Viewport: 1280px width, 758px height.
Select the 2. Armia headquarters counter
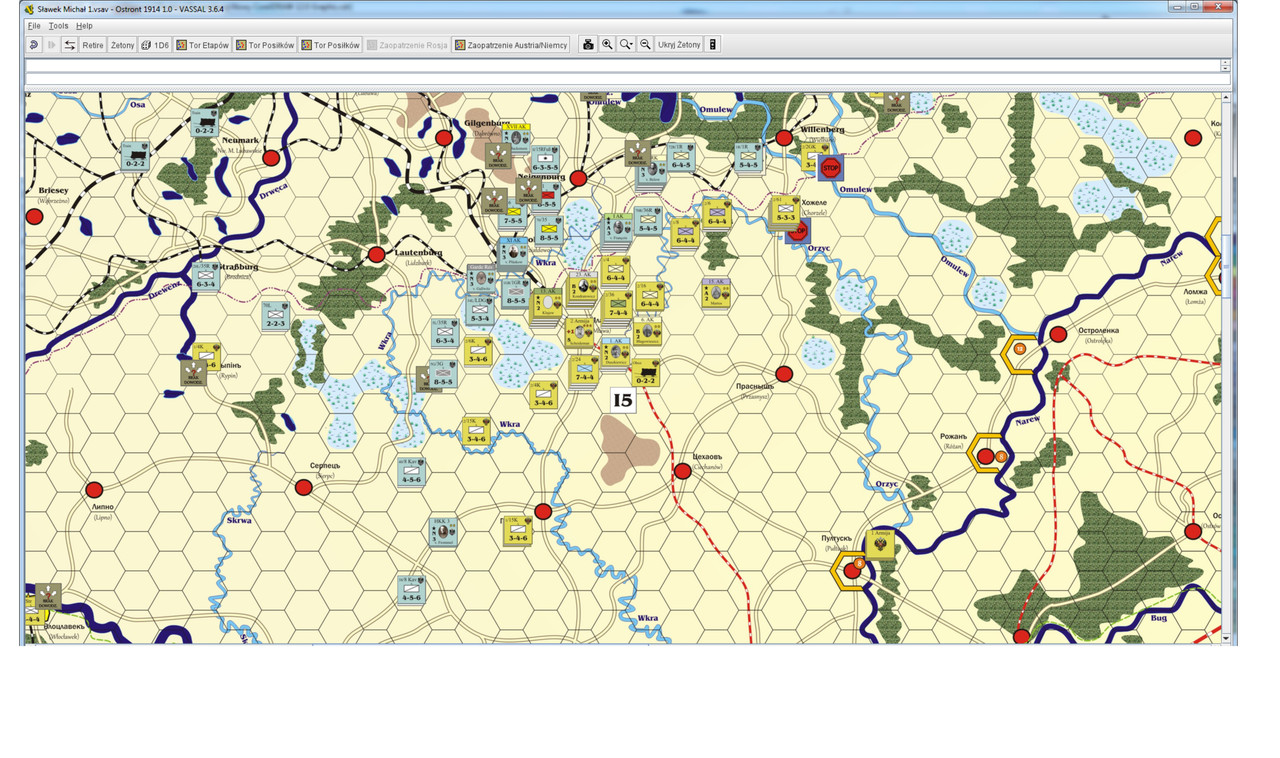tap(580, 330)
